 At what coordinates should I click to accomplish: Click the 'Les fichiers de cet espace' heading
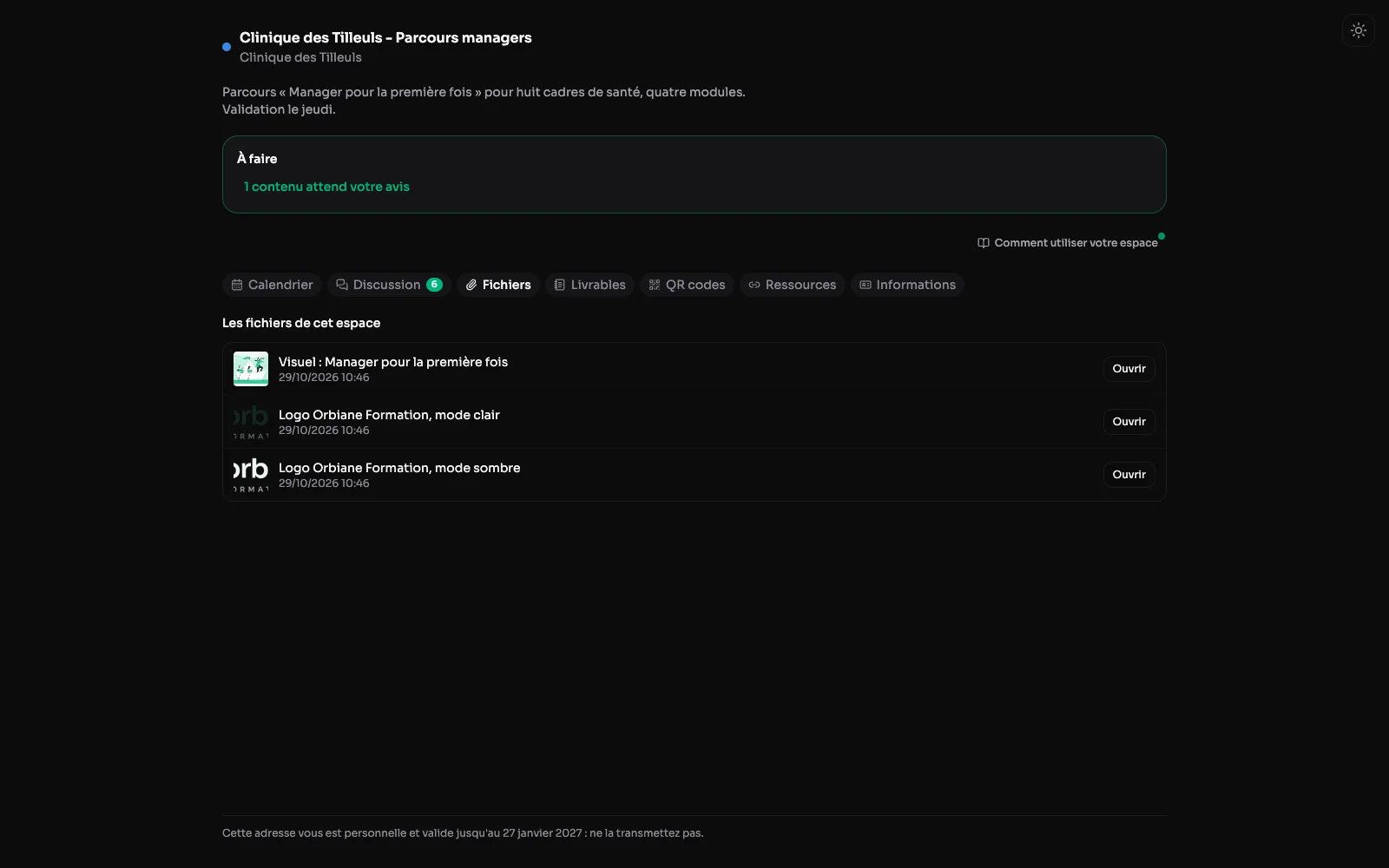point(301,323)
